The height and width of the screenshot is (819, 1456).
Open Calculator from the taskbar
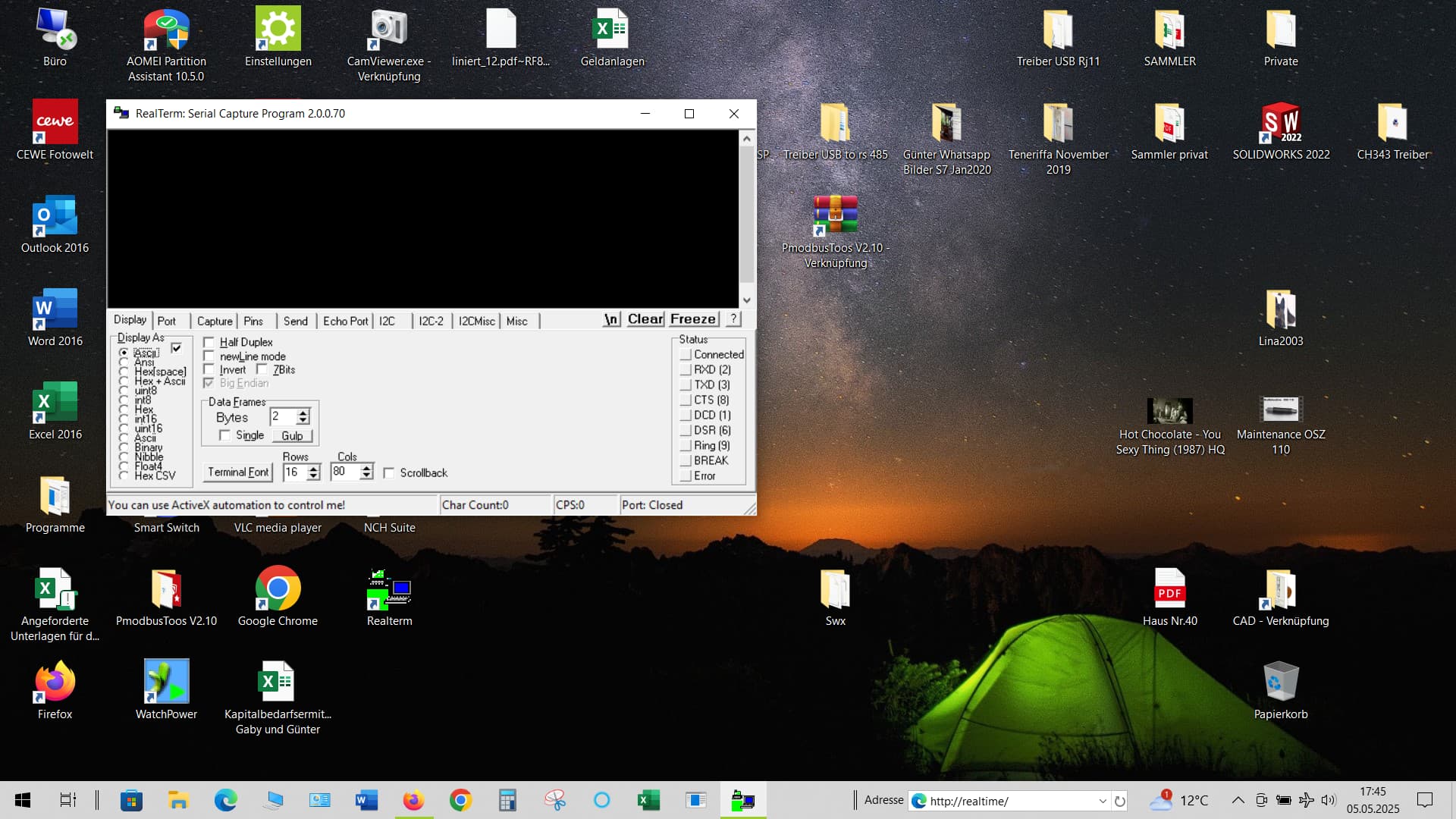507,800
